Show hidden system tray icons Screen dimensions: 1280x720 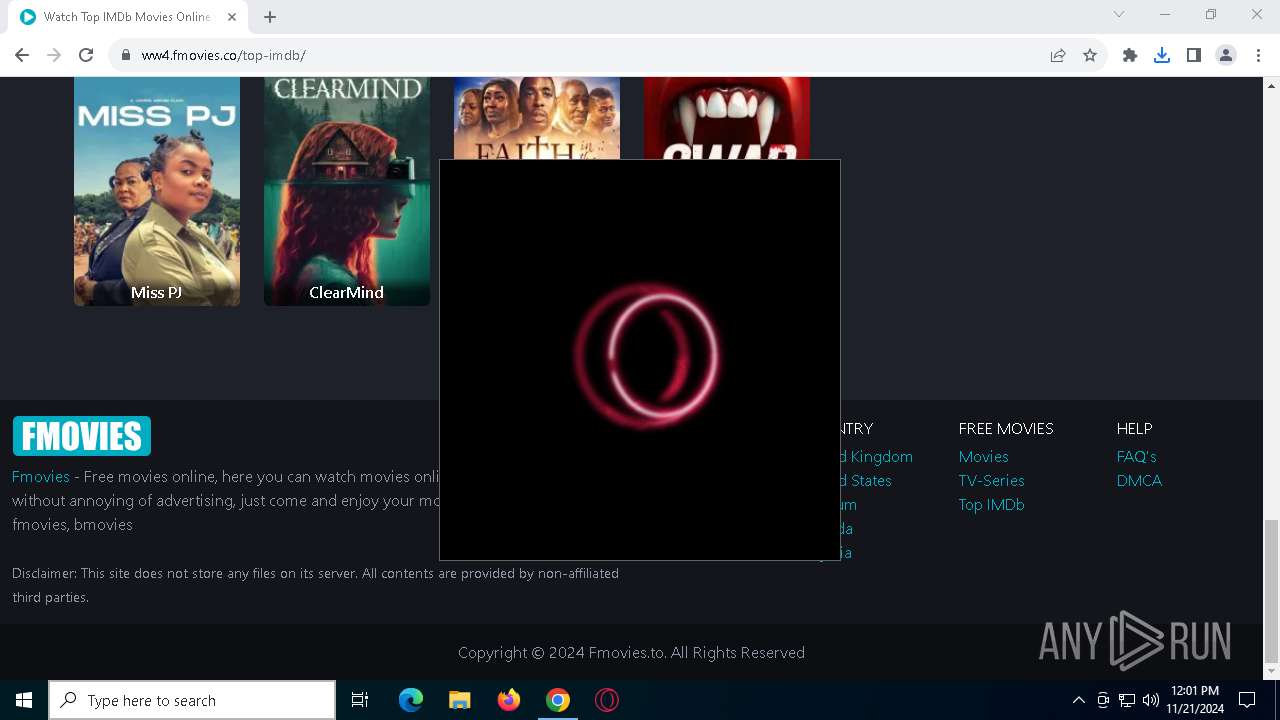(x=1078, y=700)
